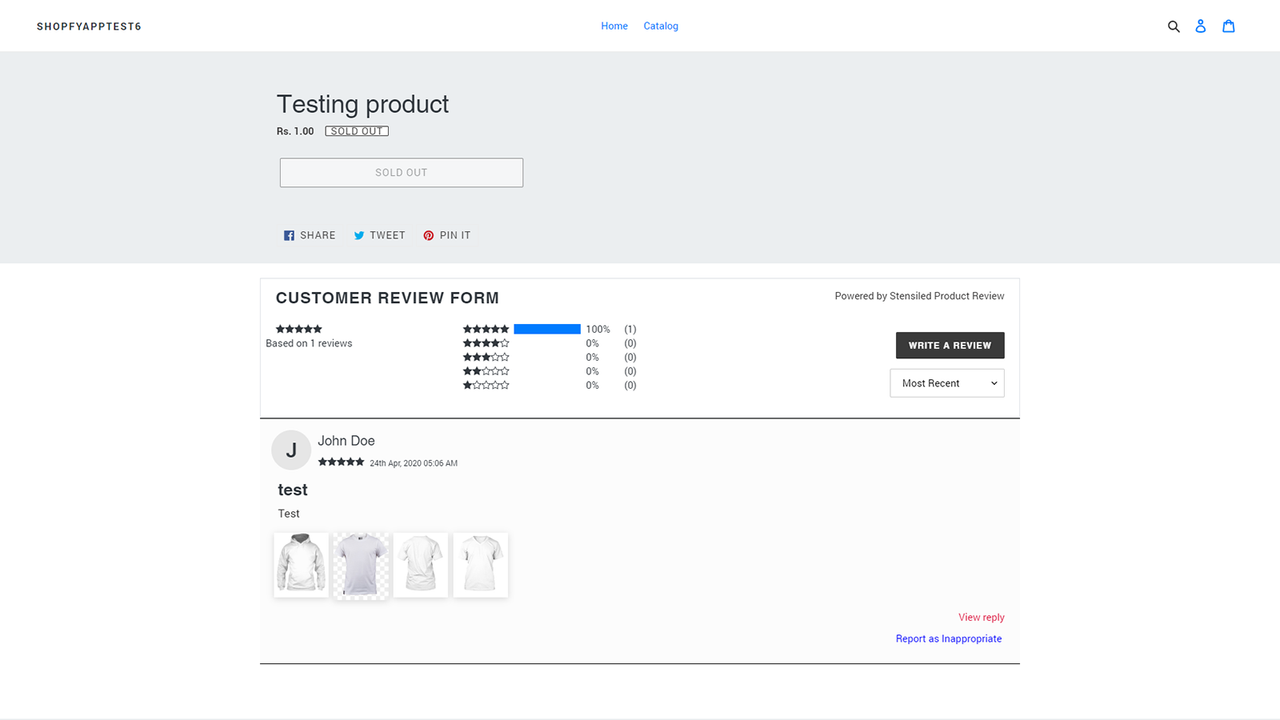Open the search icon
This screenshot has height=720, width=1280.
click(x=1174, y=26)
